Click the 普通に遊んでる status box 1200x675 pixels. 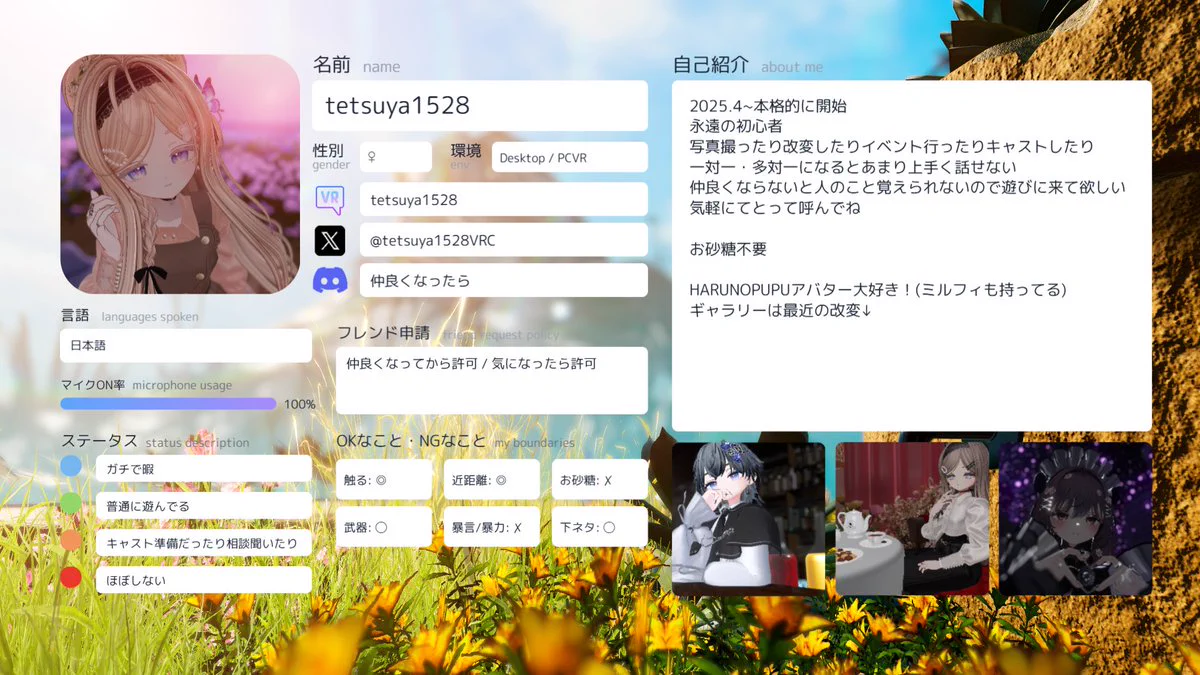204,506
